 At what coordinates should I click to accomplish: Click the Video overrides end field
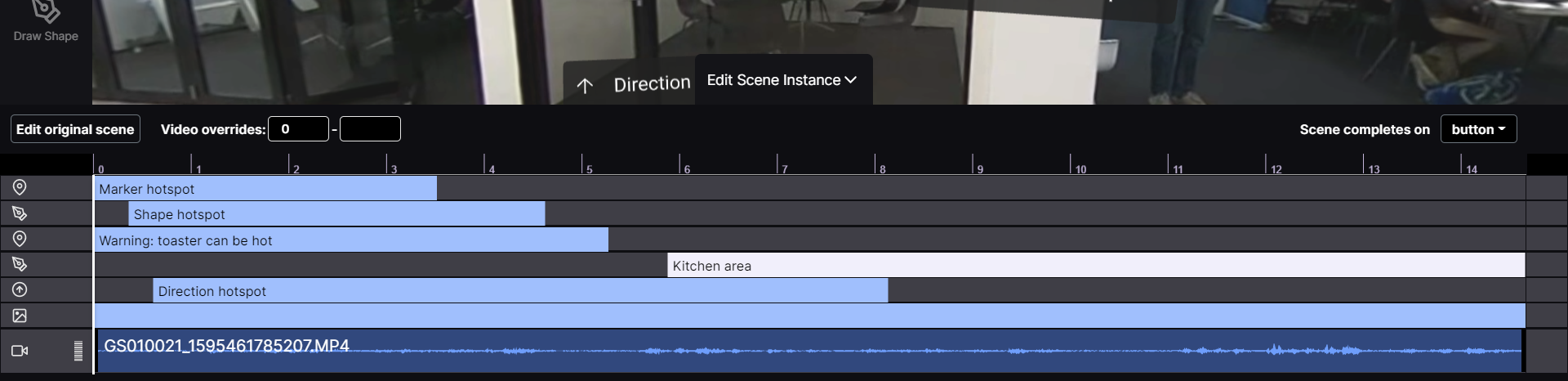(370, 129)
